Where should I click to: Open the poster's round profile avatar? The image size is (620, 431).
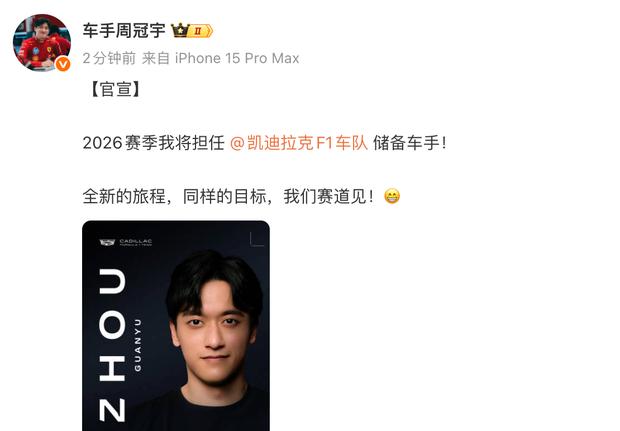click(x=42, y=43)
